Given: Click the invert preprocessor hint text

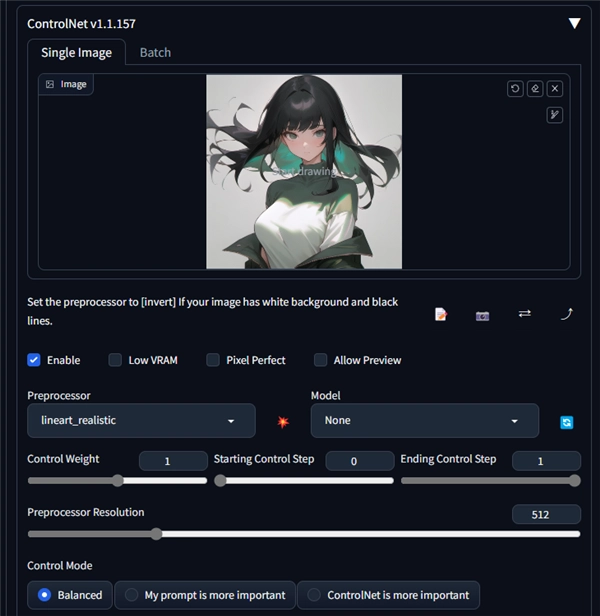Looking at the screenshot, I should click(213, 311).
